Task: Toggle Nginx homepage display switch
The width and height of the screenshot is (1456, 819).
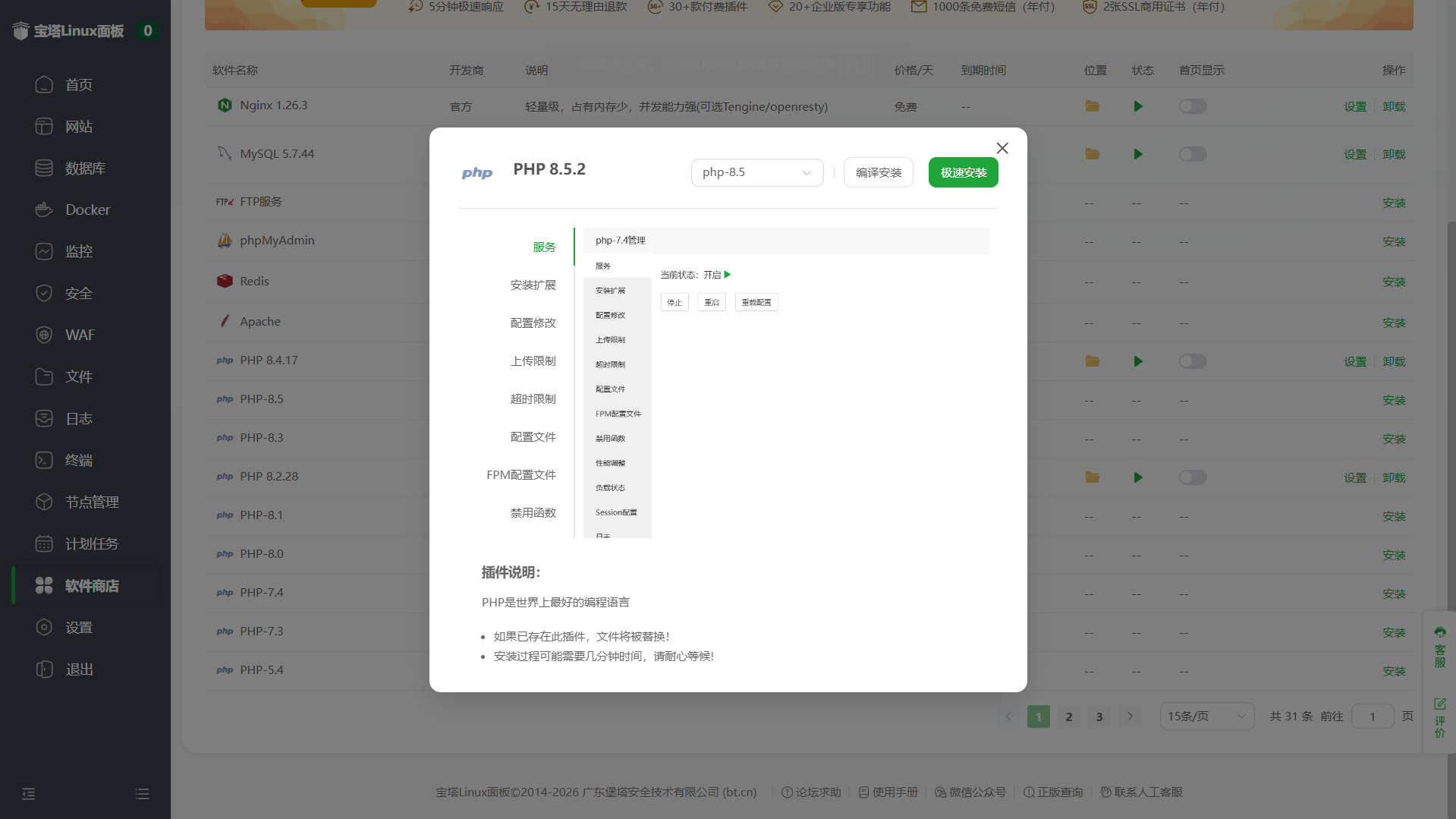Action: [x=1192, y=106]
